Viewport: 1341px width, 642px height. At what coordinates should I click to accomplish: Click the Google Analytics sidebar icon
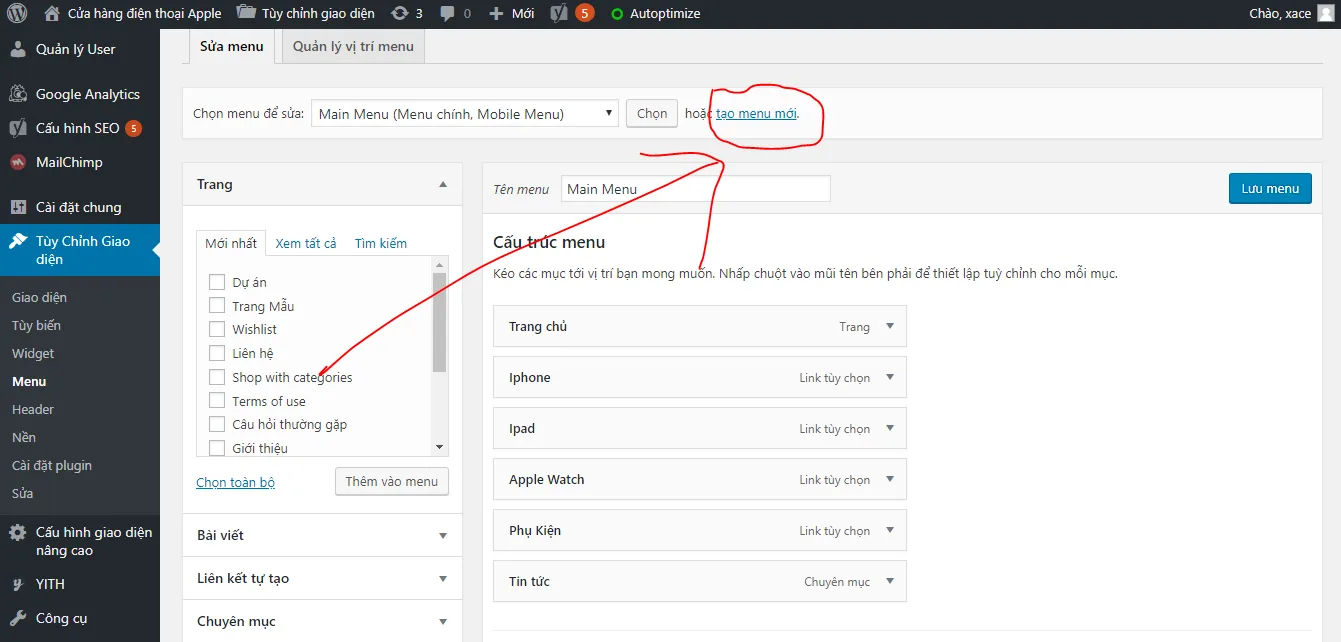tap(18, 94)
